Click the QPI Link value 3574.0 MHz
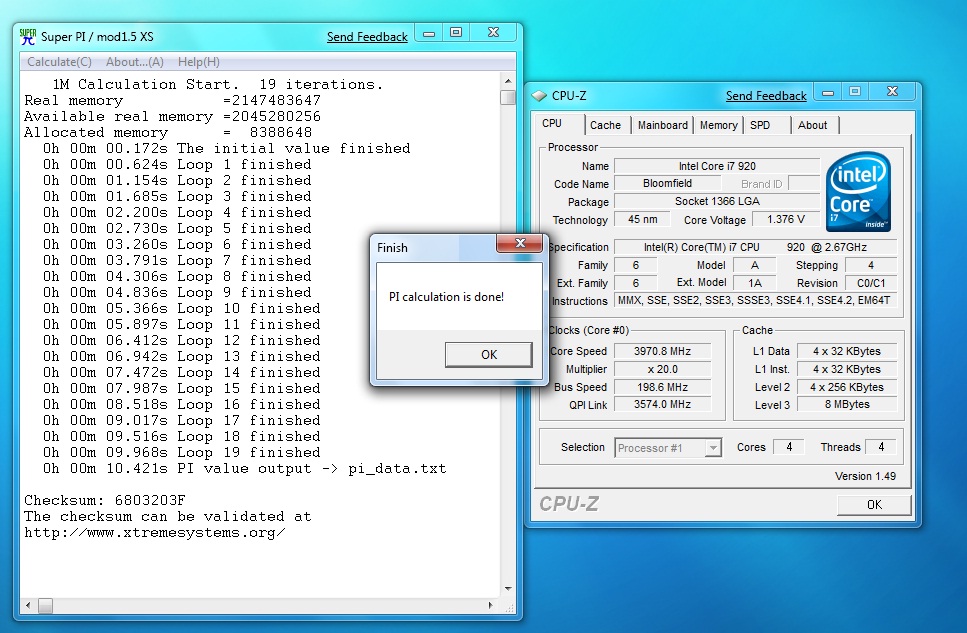The height and width of the screenshot is (633, 967). tap(662, 404)
